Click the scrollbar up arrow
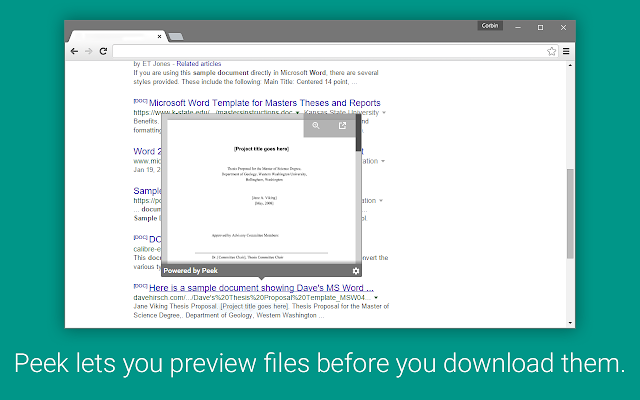Screen dimensions: 640x400 coord(570,65)
